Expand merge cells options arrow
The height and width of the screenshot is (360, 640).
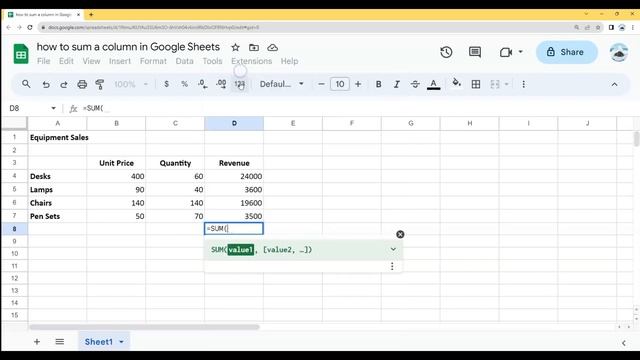pyautogui.click(x=507, y=84)
